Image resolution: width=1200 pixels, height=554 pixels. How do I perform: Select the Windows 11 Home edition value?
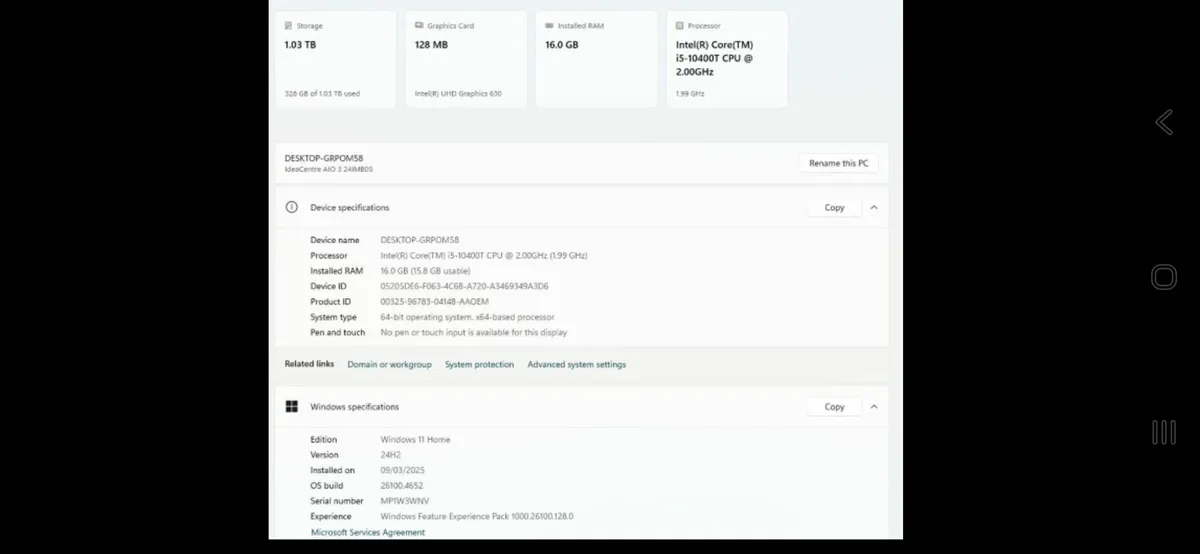pos(416,440)
